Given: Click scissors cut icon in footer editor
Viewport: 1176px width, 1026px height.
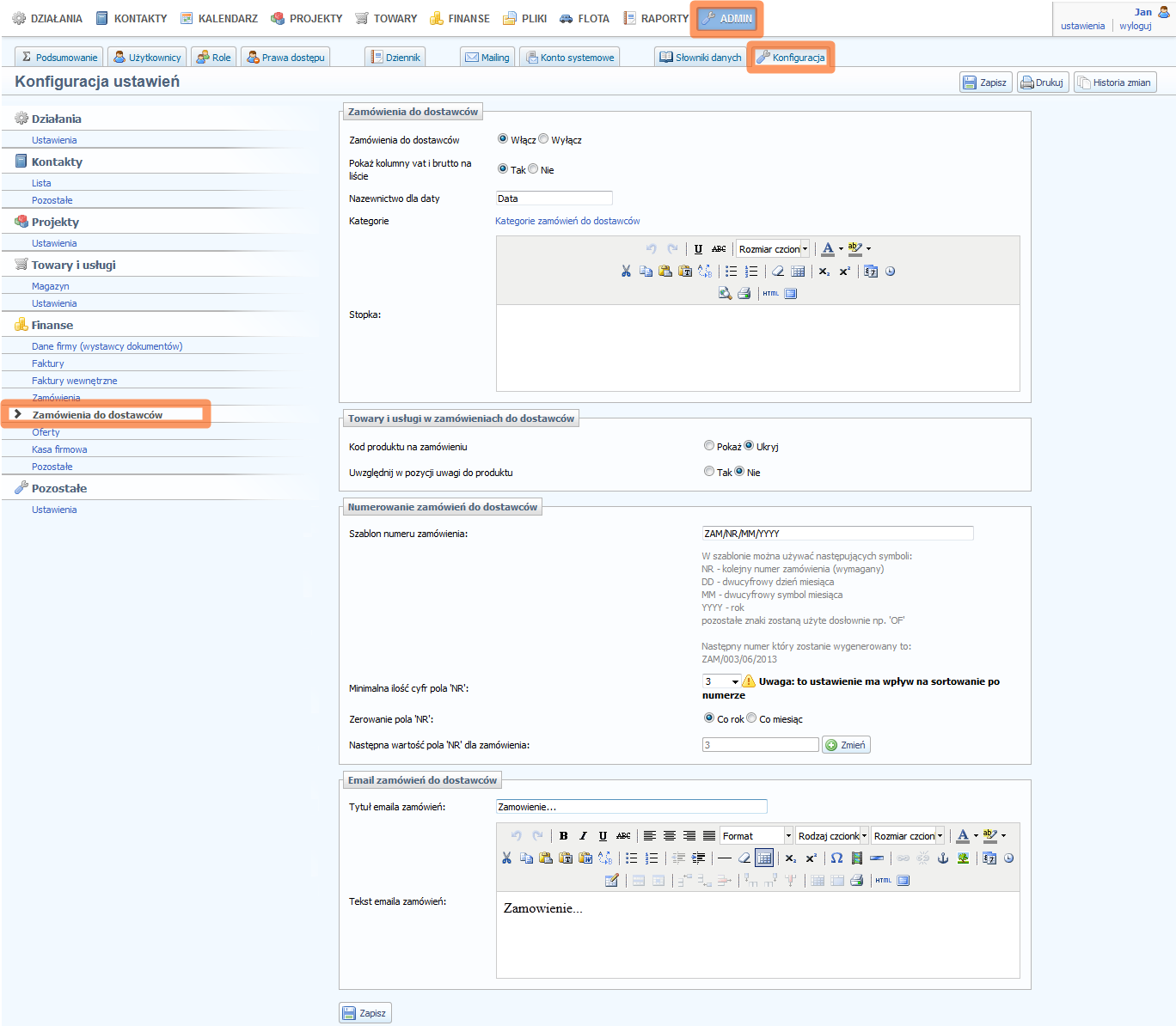Looking at the screenshot, I should coord(626,272).
